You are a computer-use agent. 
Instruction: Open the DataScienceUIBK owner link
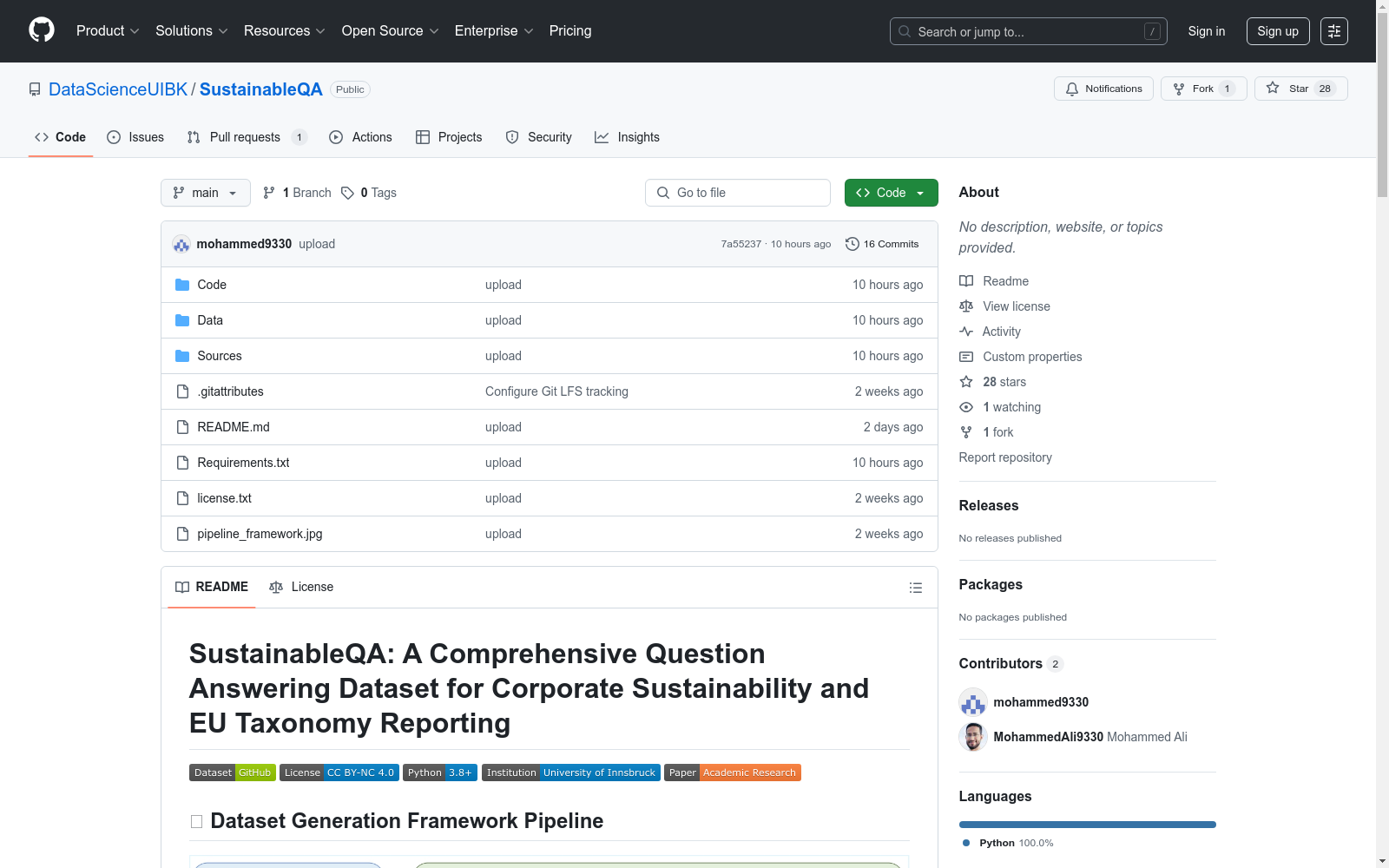pyautogui.click(x=118, y=89)
